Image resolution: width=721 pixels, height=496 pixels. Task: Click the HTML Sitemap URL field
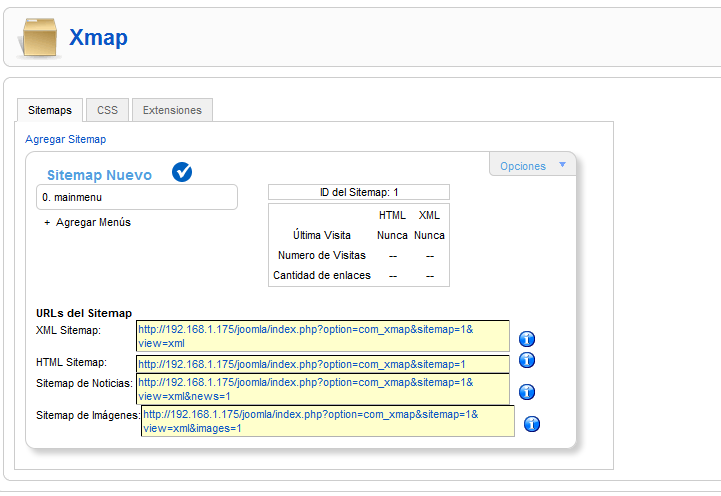tap(323, 365)
